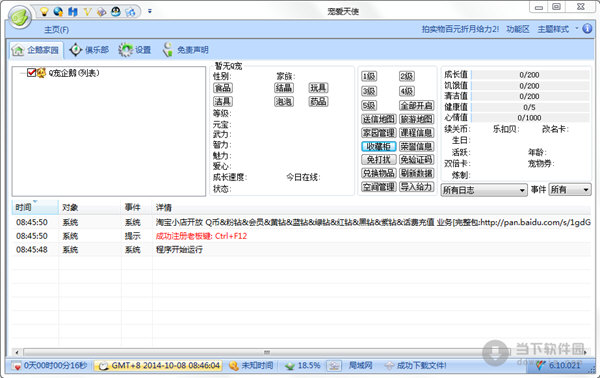Click the 刷新数据 button
600x378 pixels.
[417, 173]
